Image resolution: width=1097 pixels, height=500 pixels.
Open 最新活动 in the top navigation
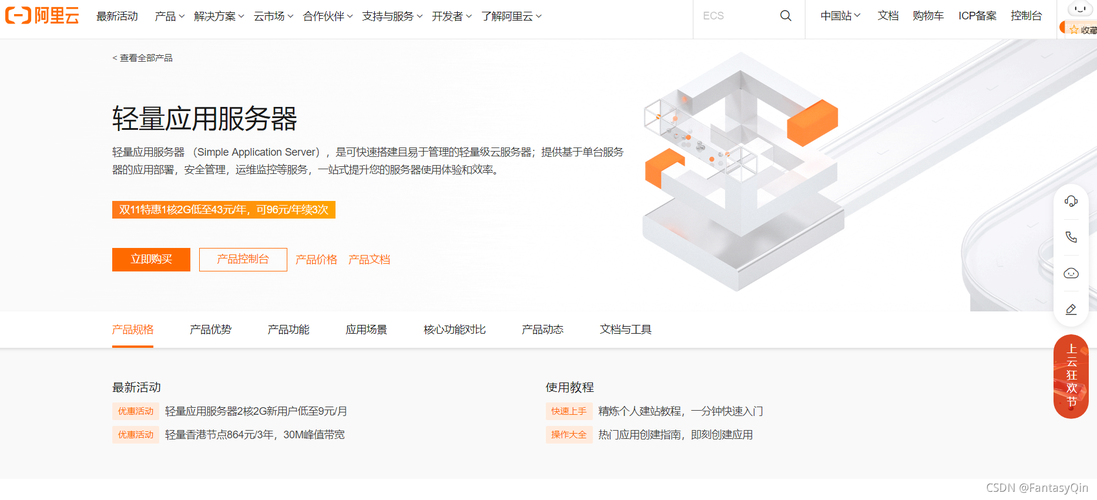pyautogui.click(x=117, y=16)
